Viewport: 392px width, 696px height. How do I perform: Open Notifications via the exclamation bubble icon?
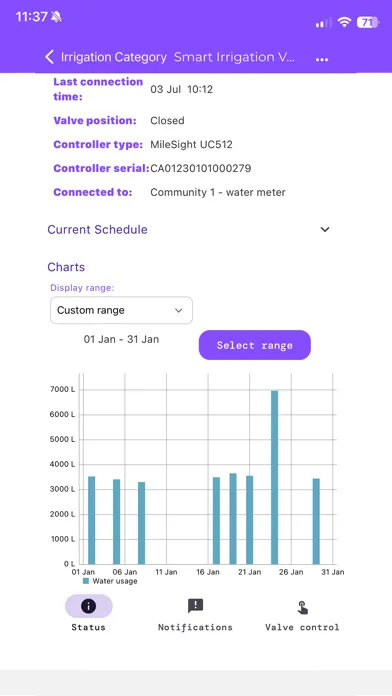point(195,605)
